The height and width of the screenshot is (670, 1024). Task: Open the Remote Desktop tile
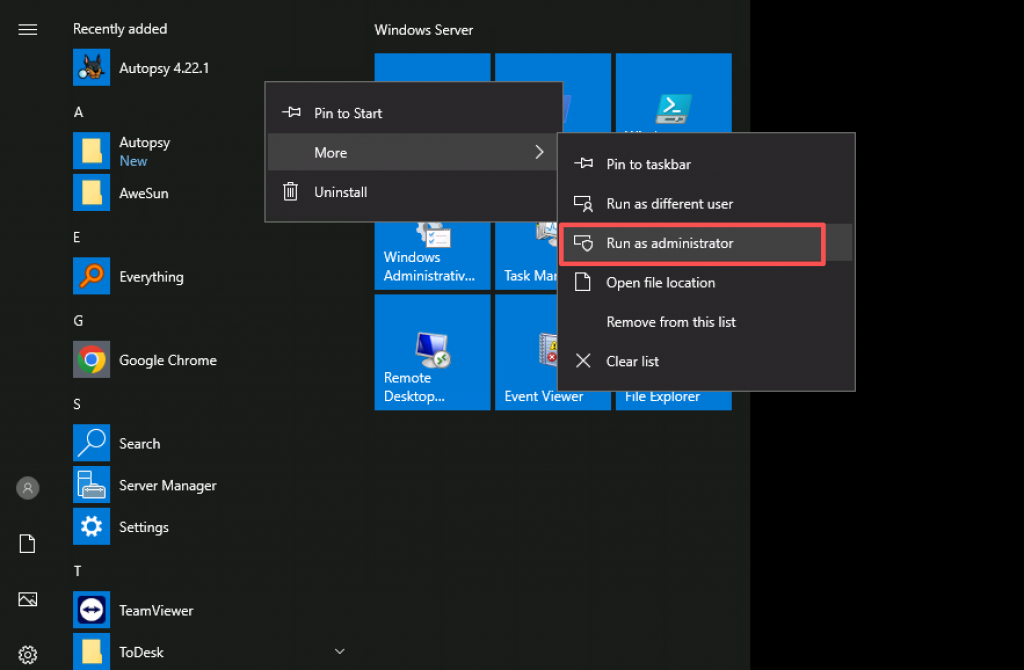(432, 352)
